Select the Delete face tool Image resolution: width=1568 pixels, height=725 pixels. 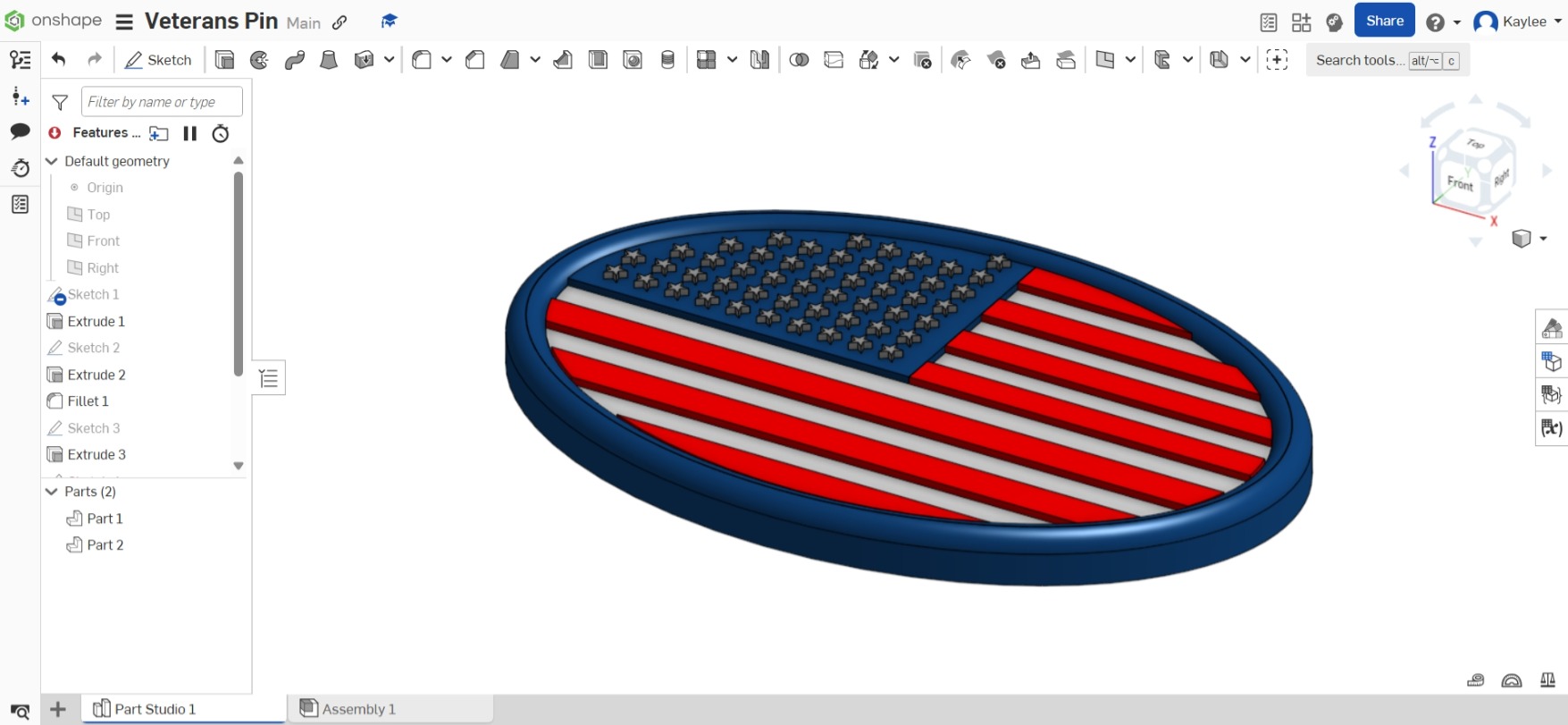tap(996, 60)
